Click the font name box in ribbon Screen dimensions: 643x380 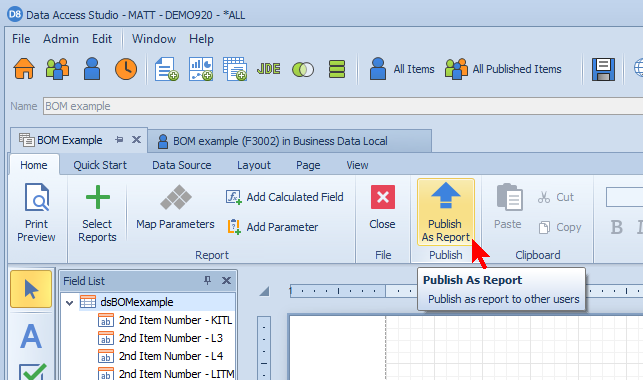[625, 197]
